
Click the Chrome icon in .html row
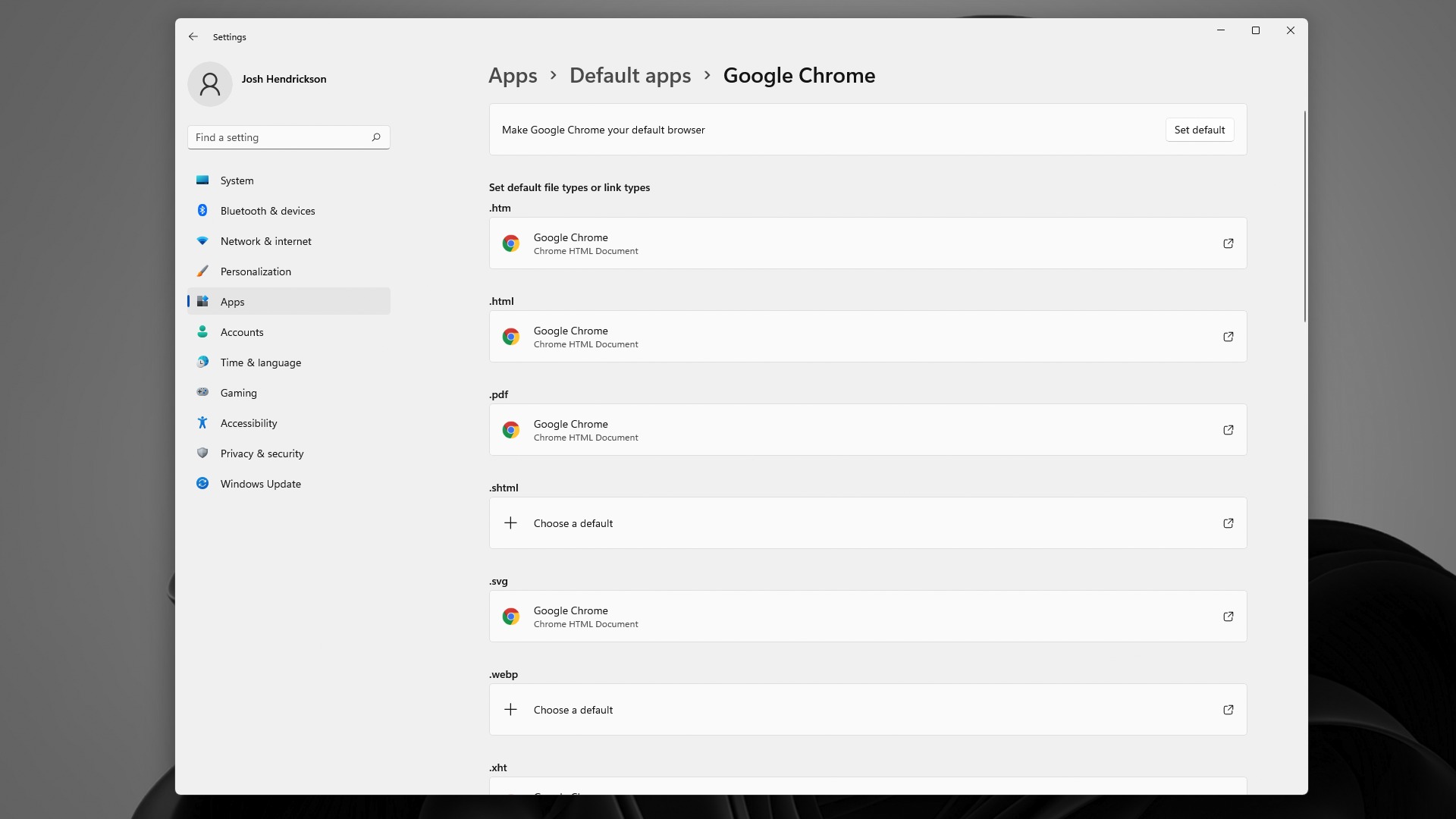pyautogui.click(x=511, y=337)
